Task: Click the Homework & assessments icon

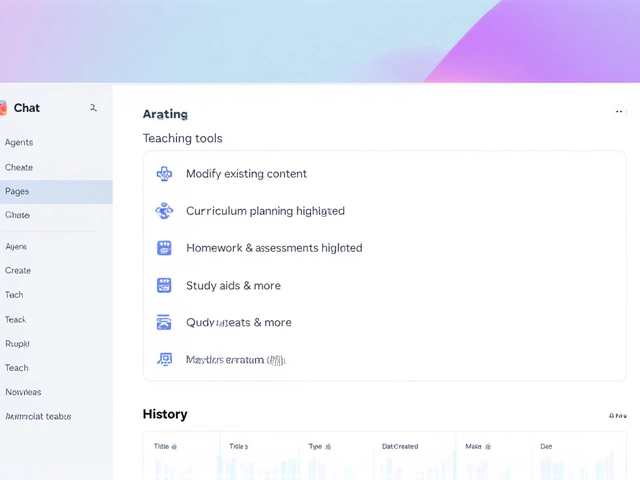Action: pyautogui.click(x=164, y=248)
